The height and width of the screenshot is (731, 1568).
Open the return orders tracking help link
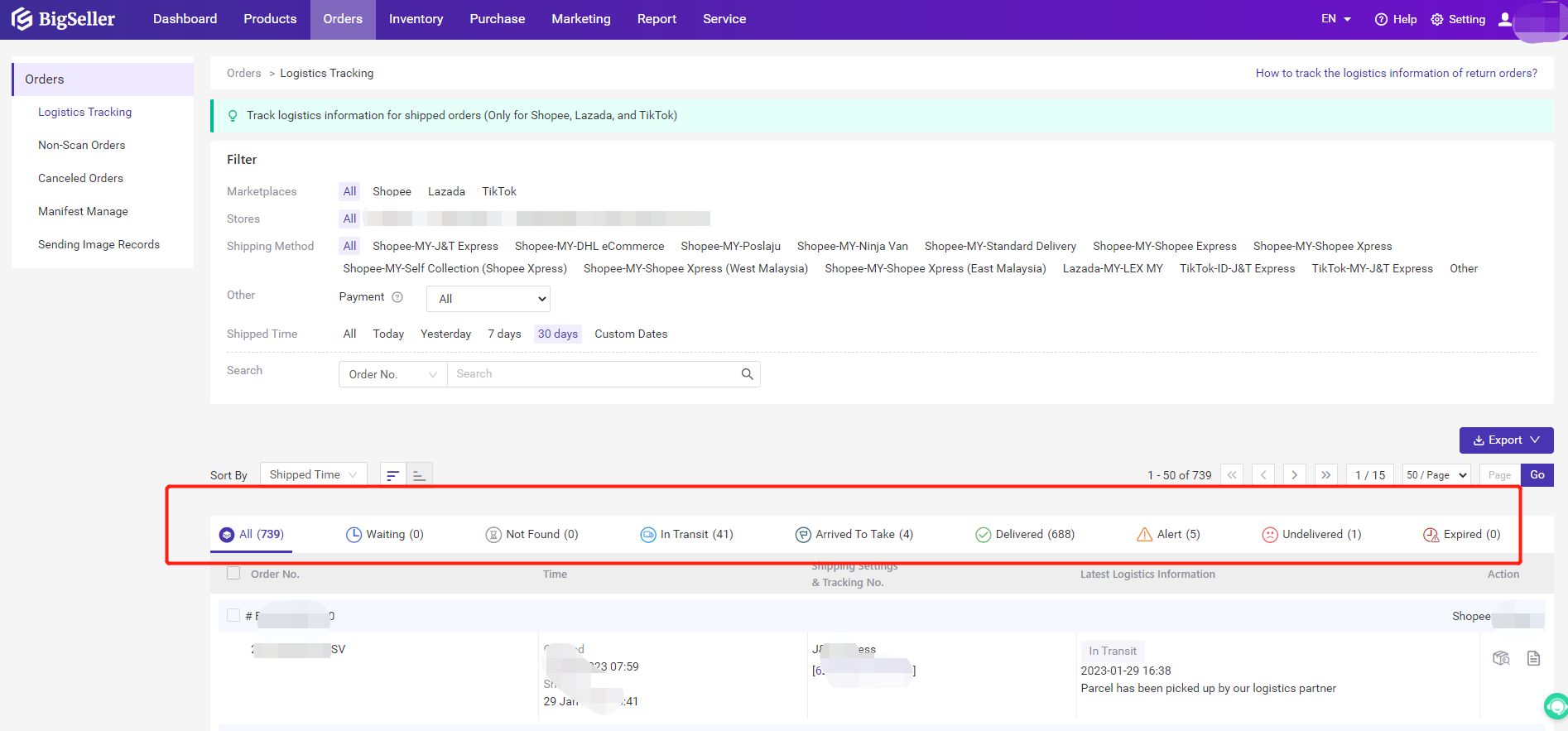pos(1396,73)
